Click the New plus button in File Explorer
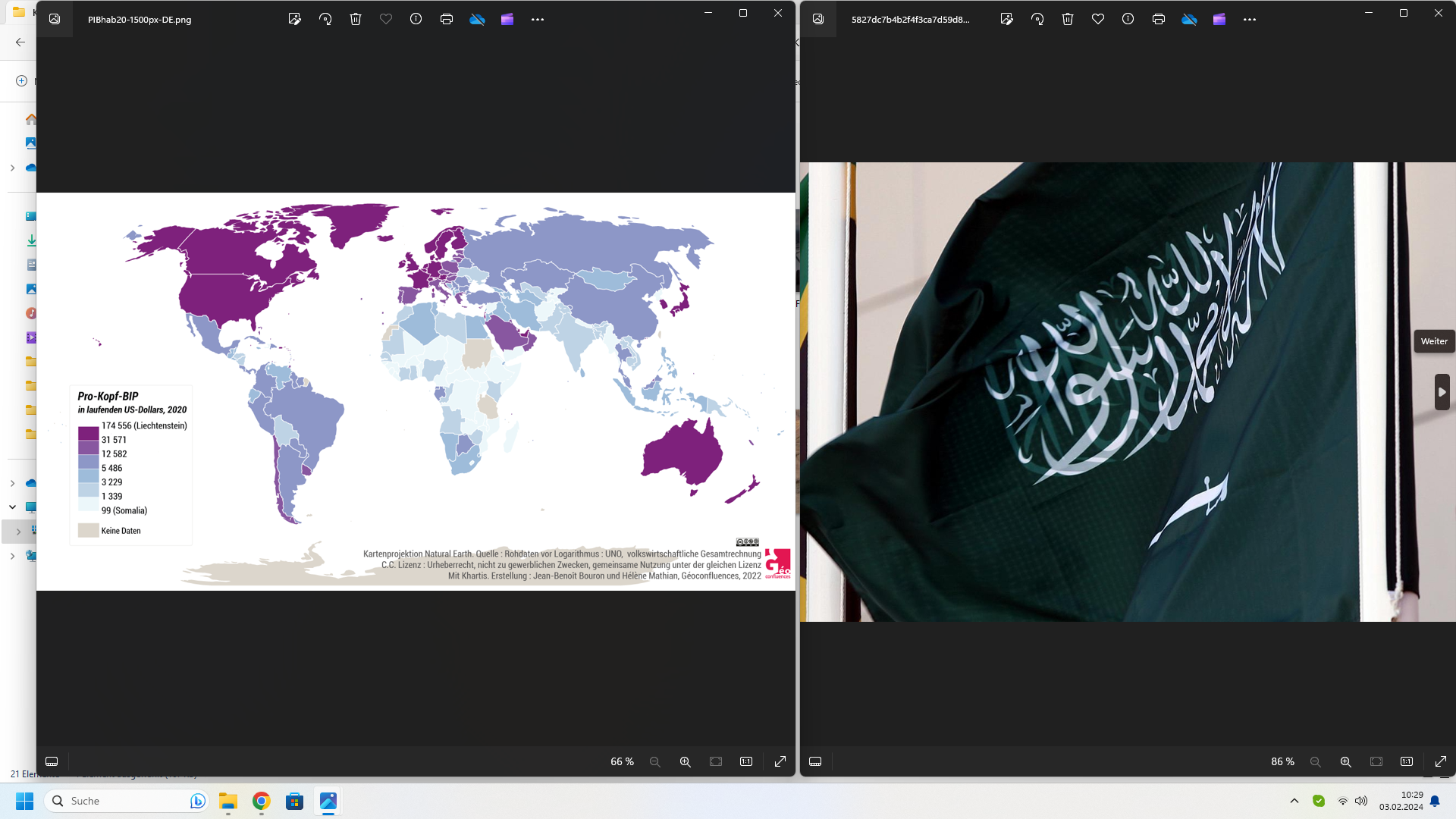The height and width of the screenshot is (819, 1456). [21, 80]
